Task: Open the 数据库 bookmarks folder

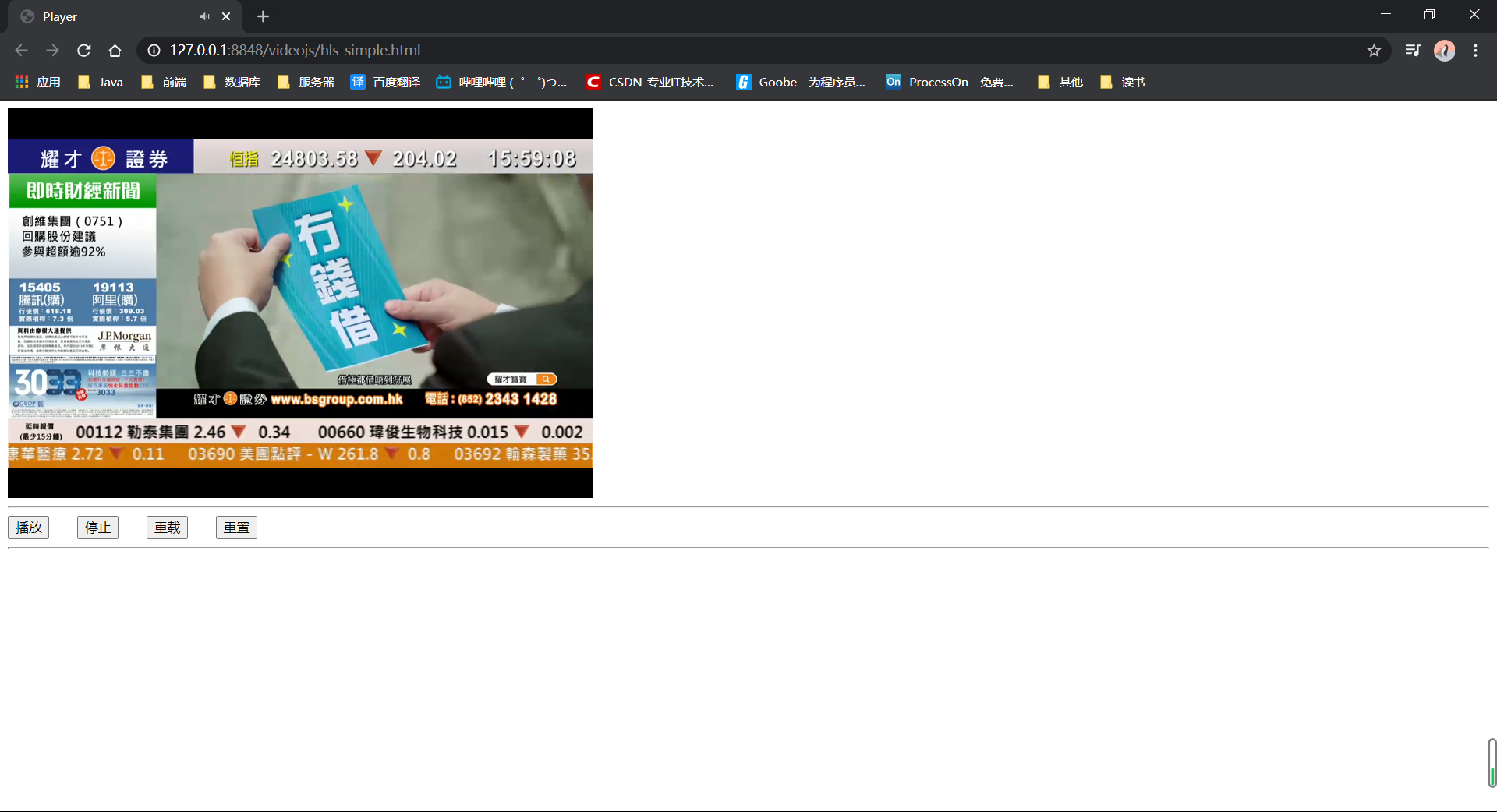Action: pos(232,82)
